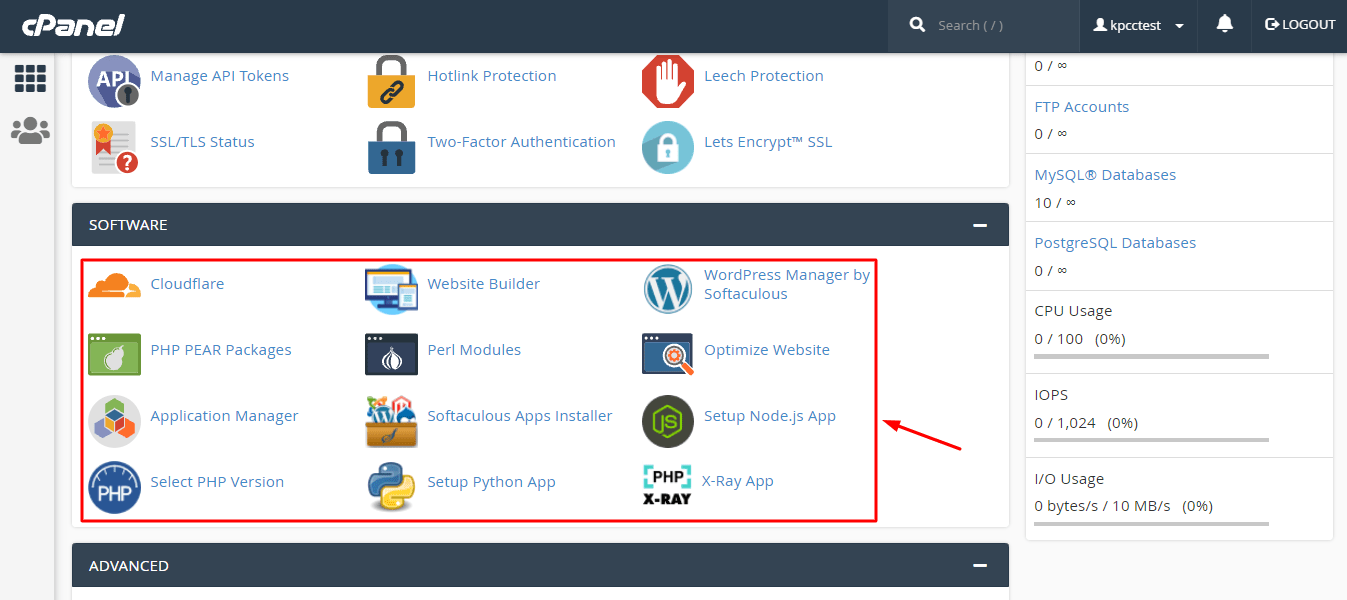Screen dimensions: 1347x600
Task: Open the PHP X-Ray App icon
Action: click(x=667, y=485)
